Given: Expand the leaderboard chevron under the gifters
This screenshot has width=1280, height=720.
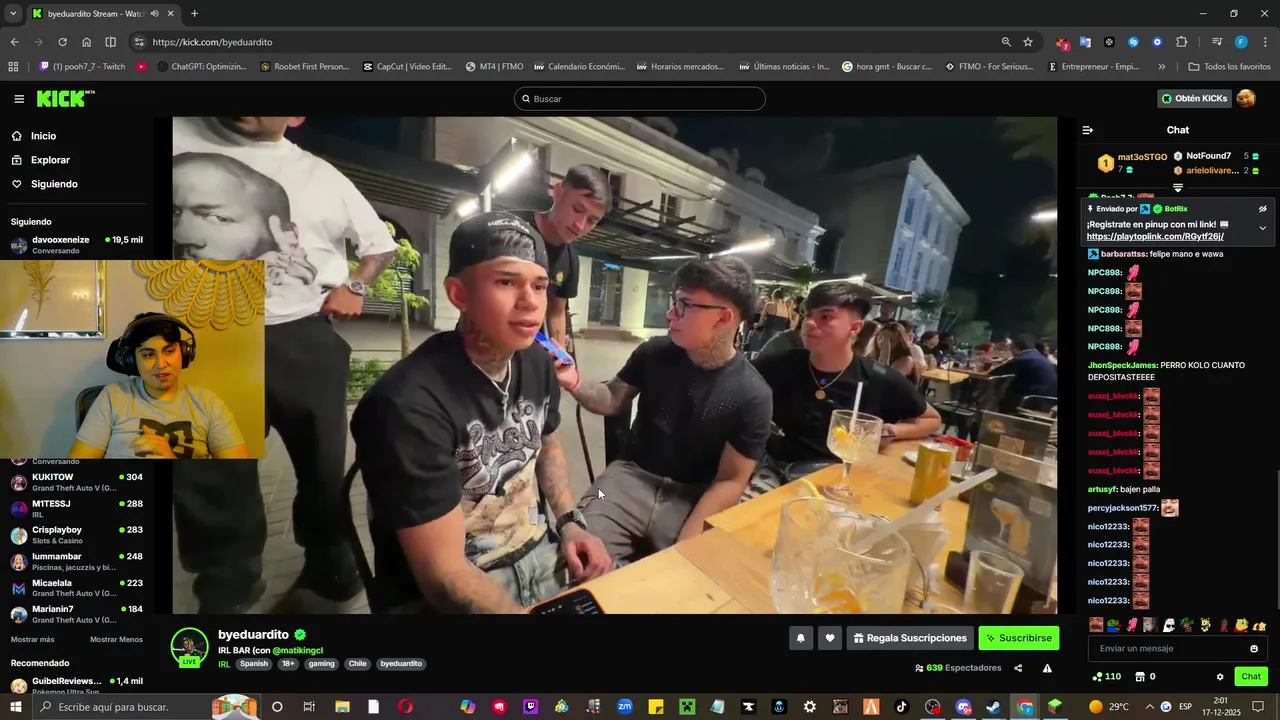Looking at the screenshot, I should [1178, 187].
